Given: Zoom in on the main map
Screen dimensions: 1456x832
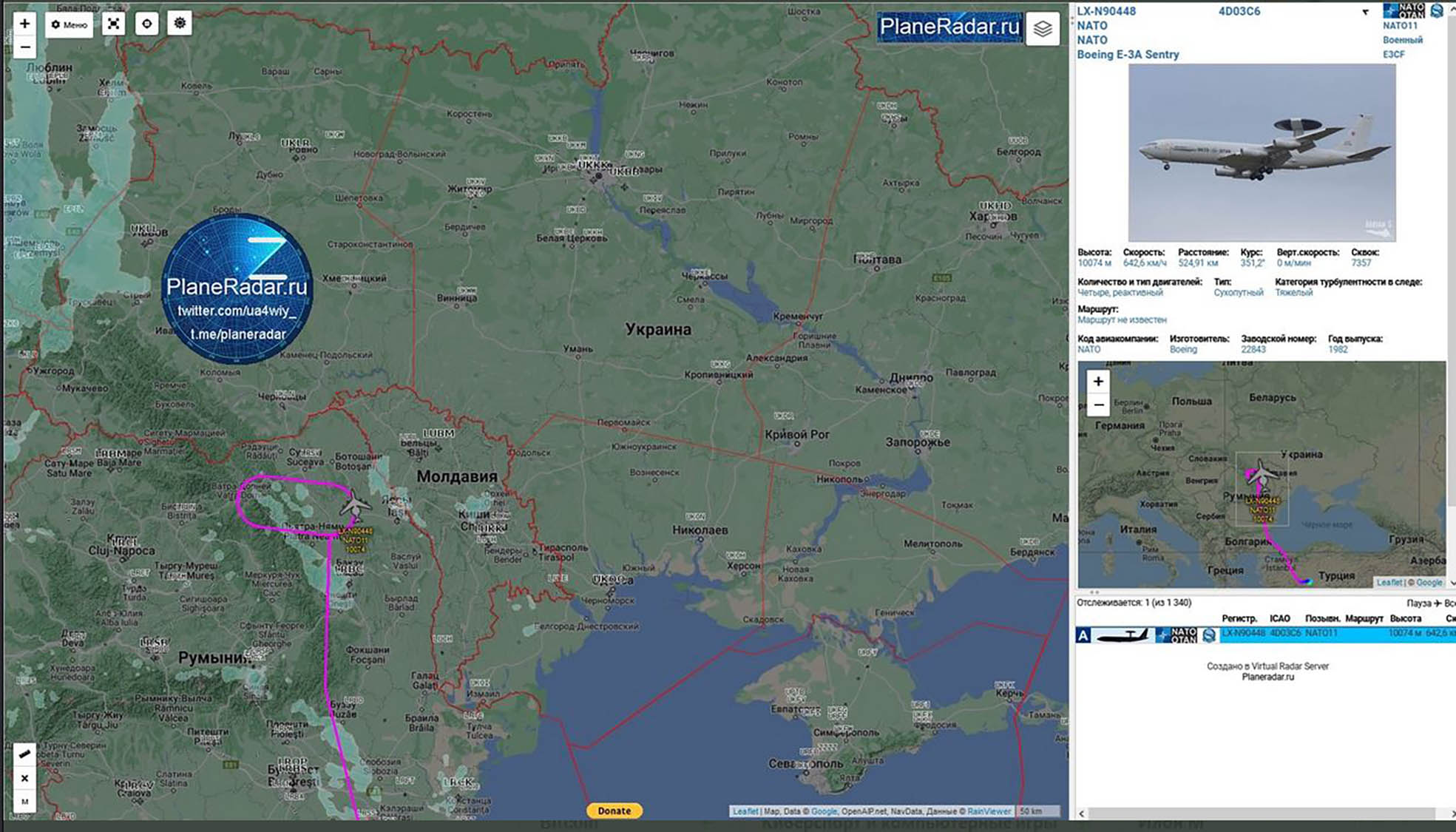Looking at the screenshot, I should [24, 23].
